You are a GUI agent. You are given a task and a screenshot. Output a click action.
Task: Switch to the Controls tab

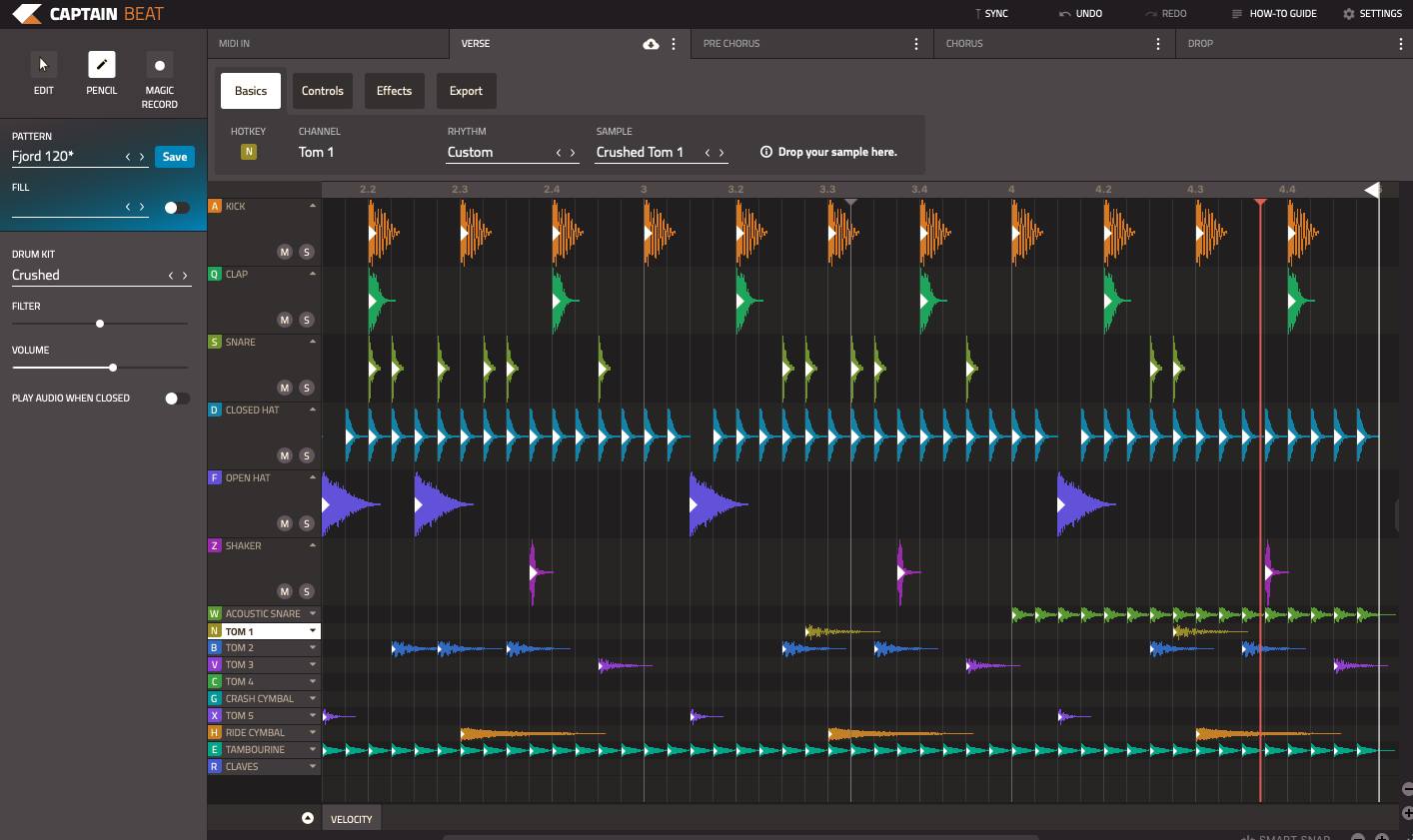323,91
